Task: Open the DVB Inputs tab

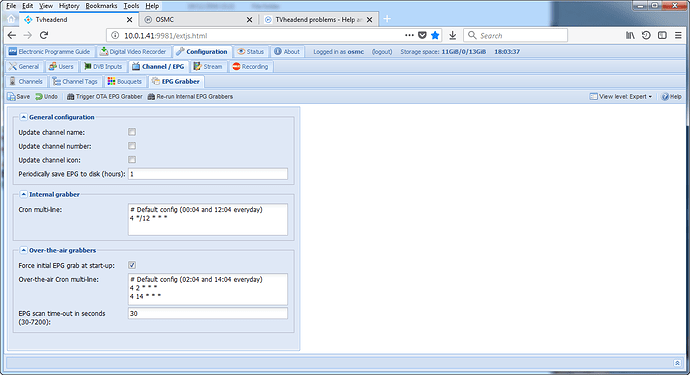Action: pyautogui.click(x=103, y=66)
